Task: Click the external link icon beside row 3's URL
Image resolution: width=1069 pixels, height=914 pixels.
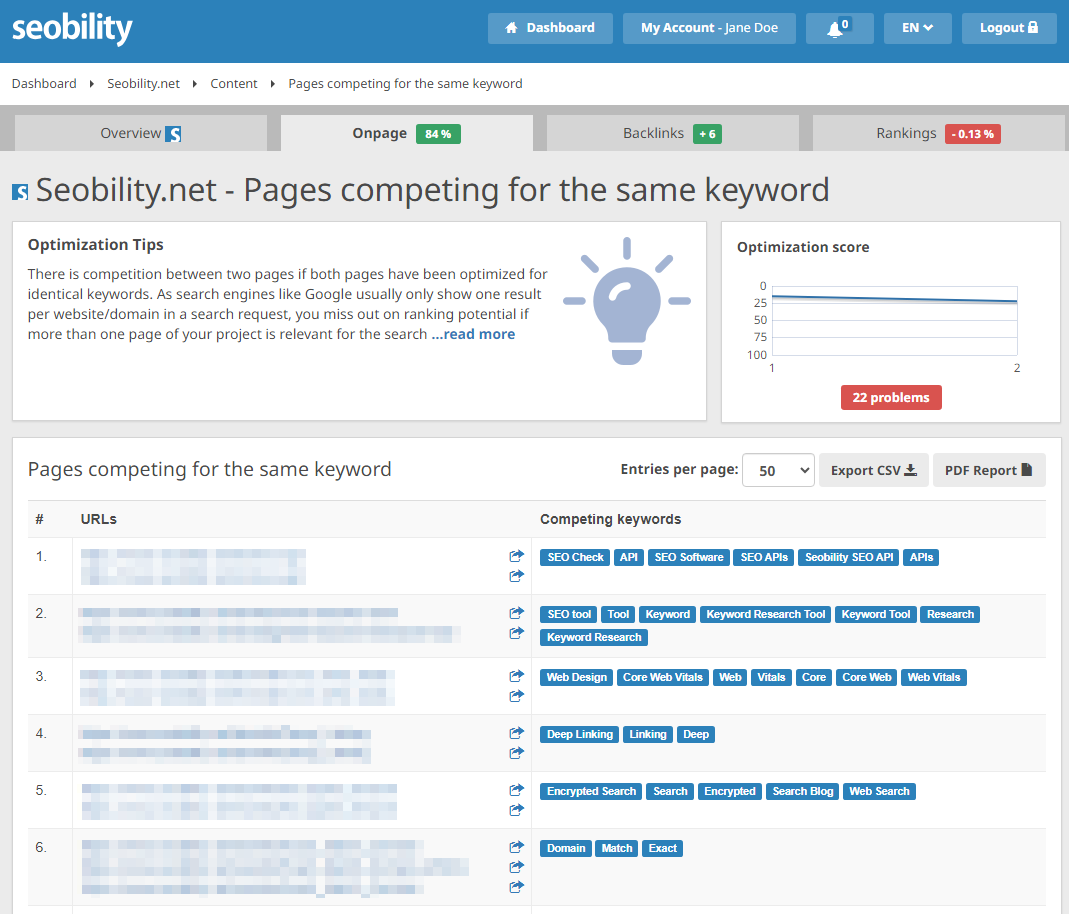Action: (516, 675)
